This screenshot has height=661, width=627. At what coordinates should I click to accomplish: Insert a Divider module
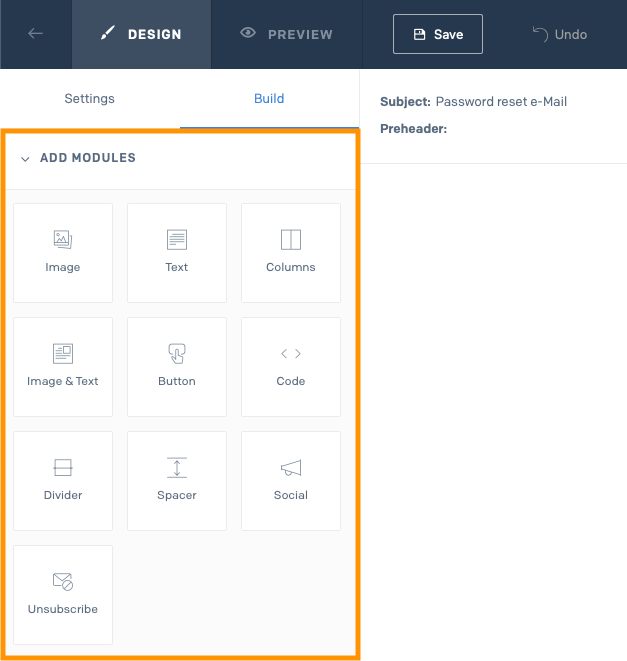pos(63,480)
